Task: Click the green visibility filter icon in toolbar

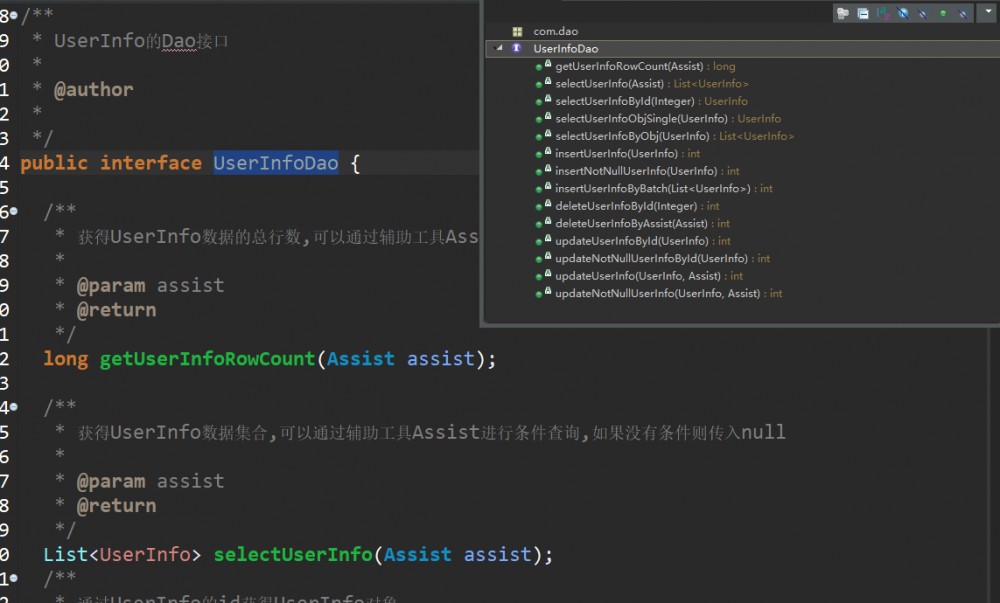Action: coord(942,12)
